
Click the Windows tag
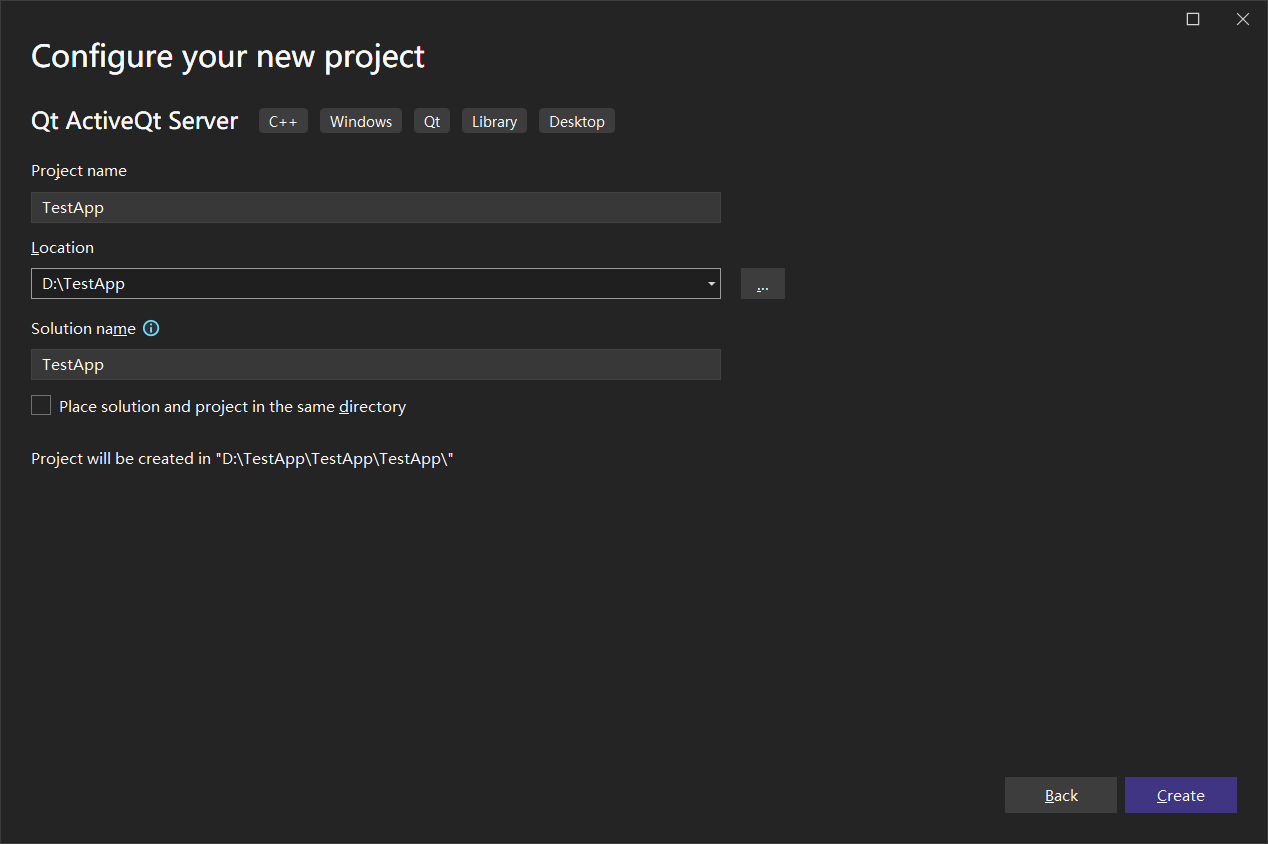point(361,121)
